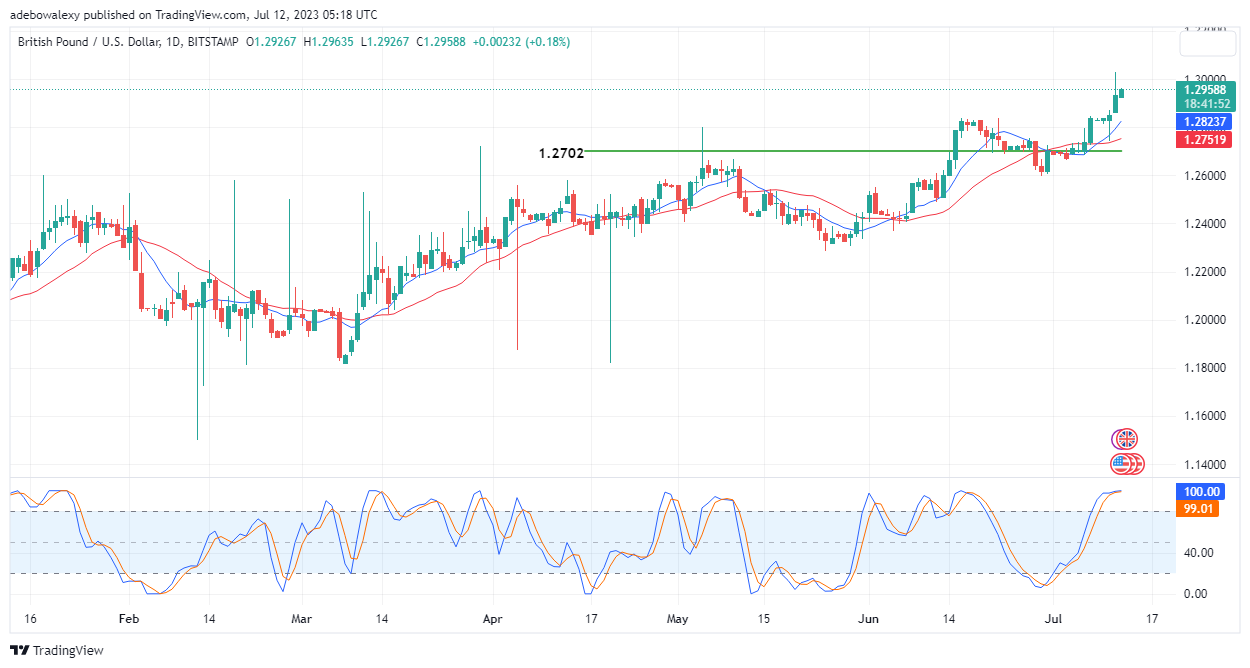
Task: Click the 1.22000 price axis label
Action: (x=1204, y=272)
